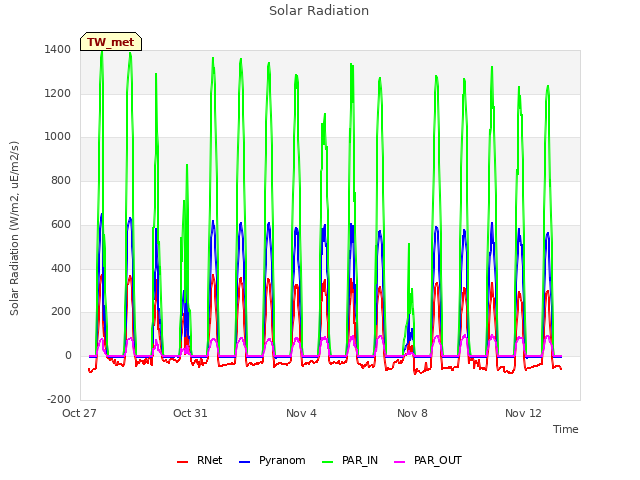Toggle the RNet series in the legend
Screen dimensions: 640x480
click(x=200, y=460)
